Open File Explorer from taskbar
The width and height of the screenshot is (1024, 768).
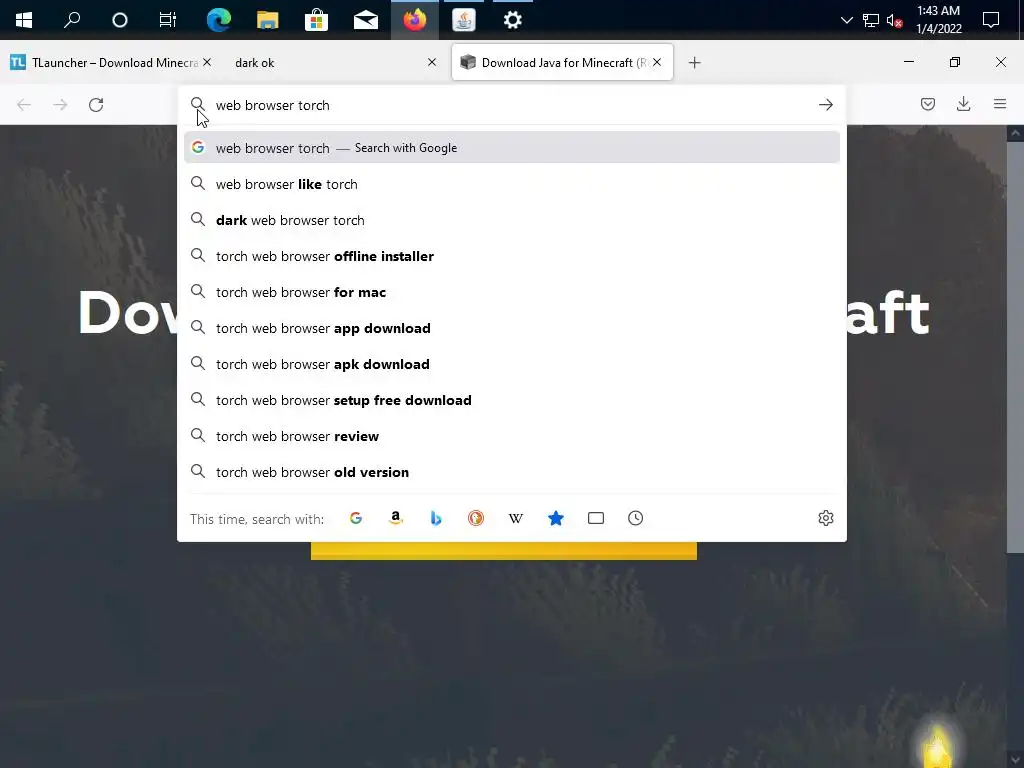[x=267, y=20]
